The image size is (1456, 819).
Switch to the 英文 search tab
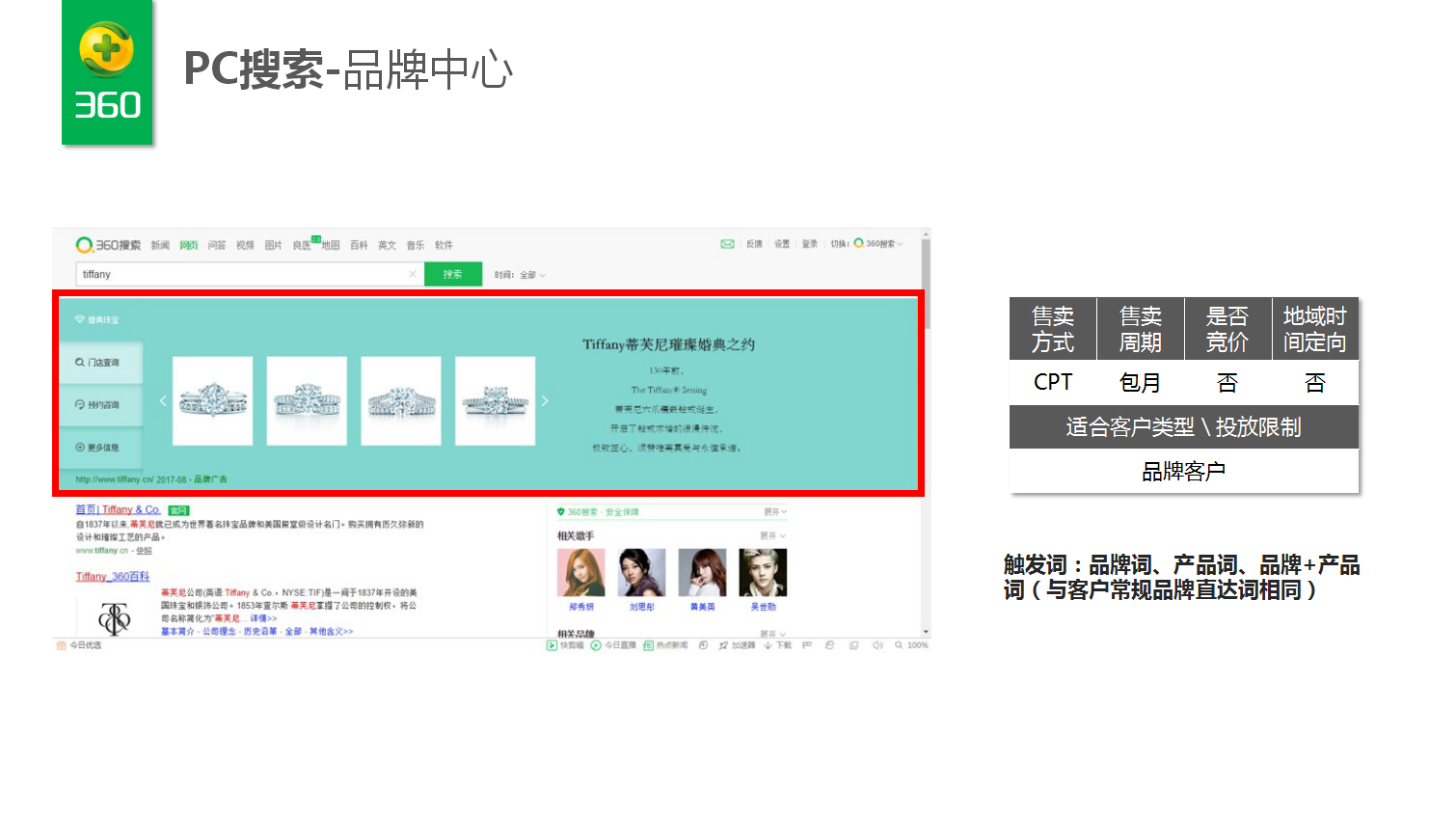(387, 245)
